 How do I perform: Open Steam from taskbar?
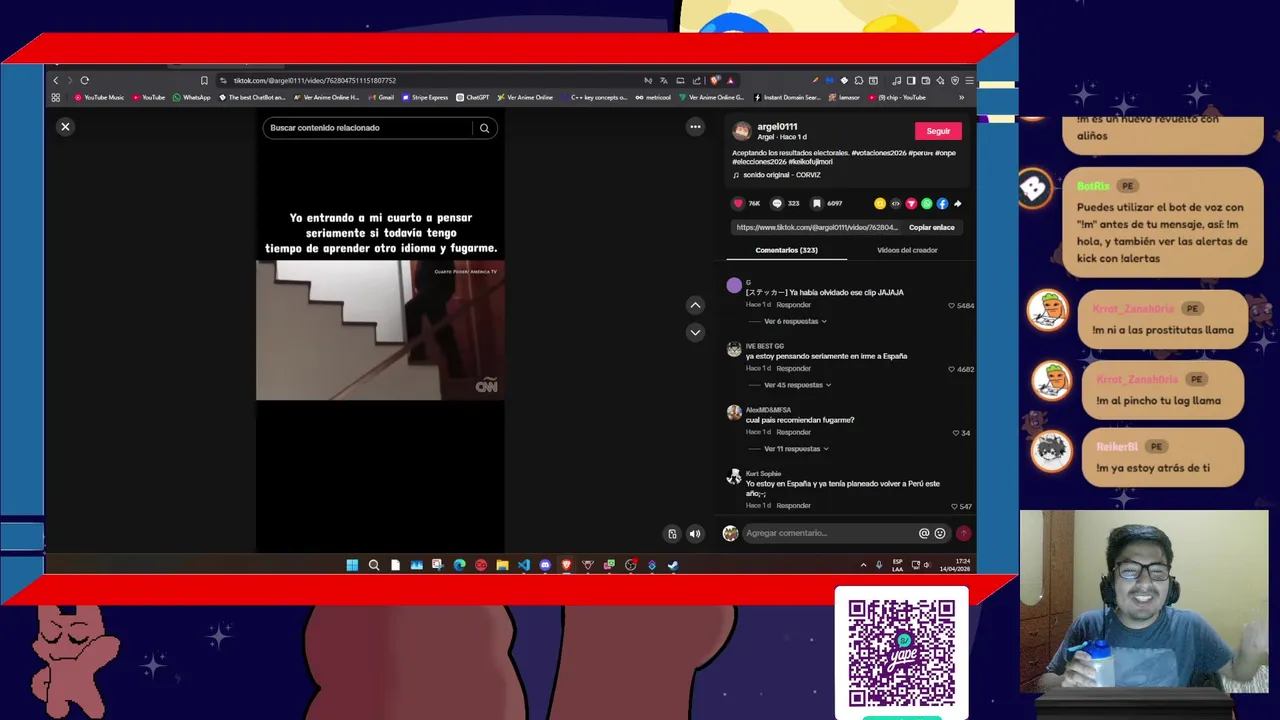pos(673,565)
